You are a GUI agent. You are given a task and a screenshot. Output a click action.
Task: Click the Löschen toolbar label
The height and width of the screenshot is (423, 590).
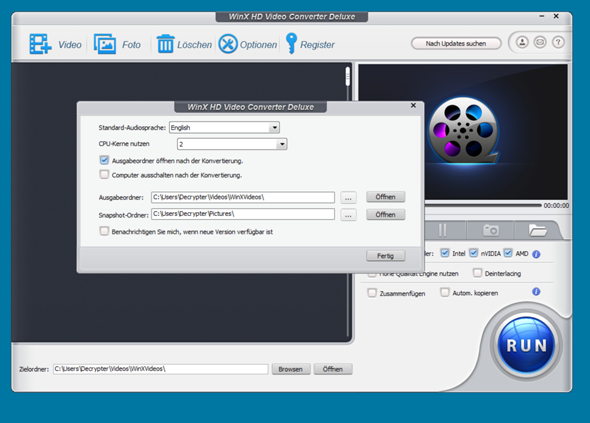pyautogui.click(x=194, y=45)
